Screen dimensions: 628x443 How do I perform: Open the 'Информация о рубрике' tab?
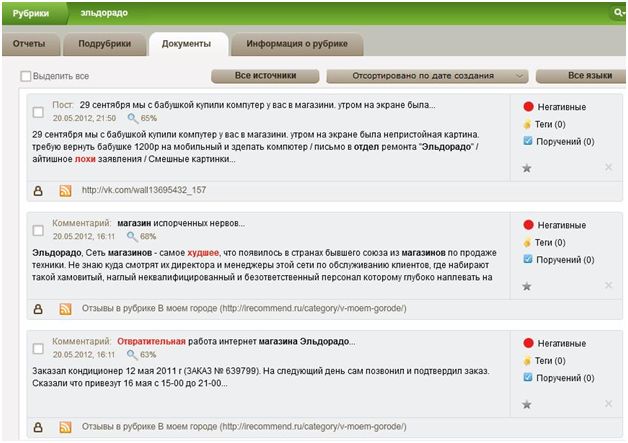tap(297, 44)
